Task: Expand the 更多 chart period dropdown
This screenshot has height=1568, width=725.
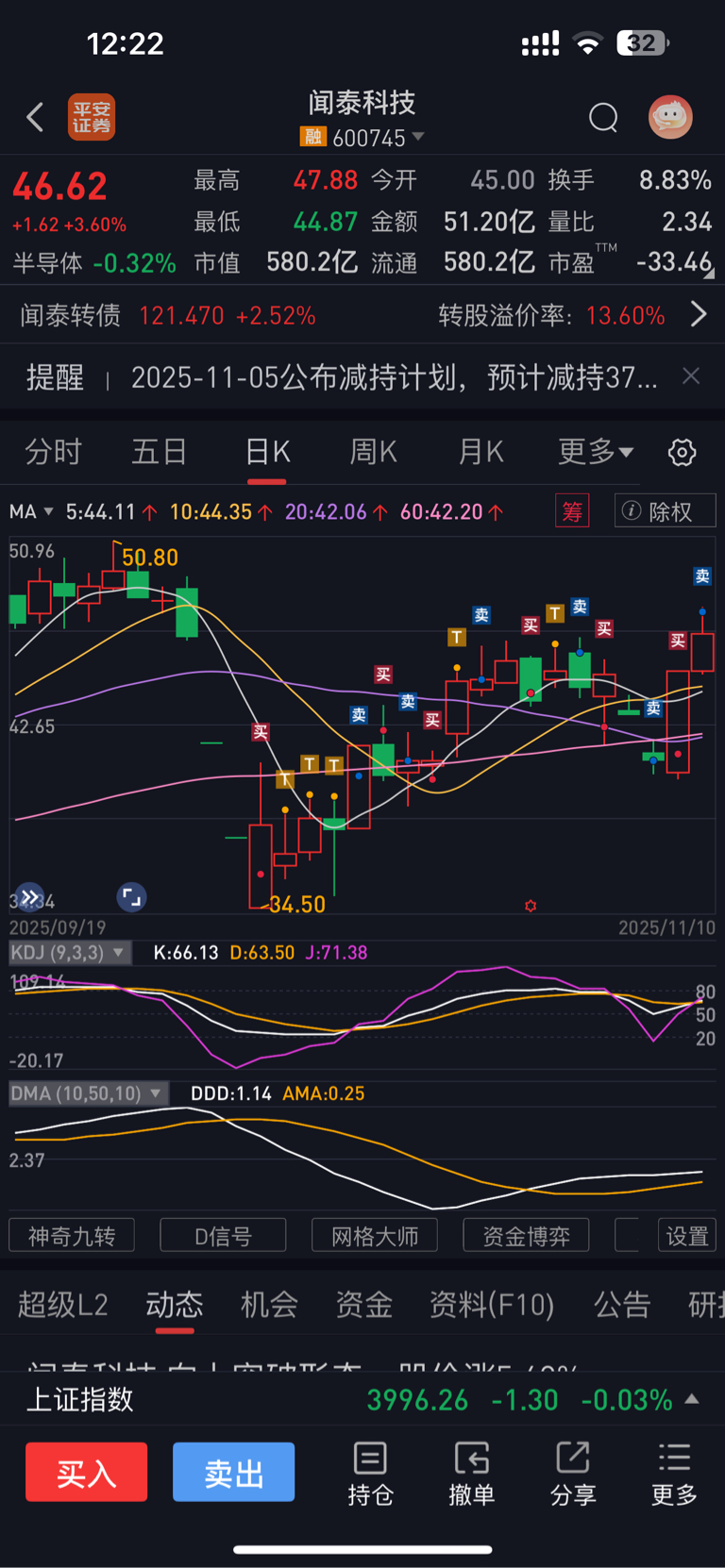Action: 596,452
